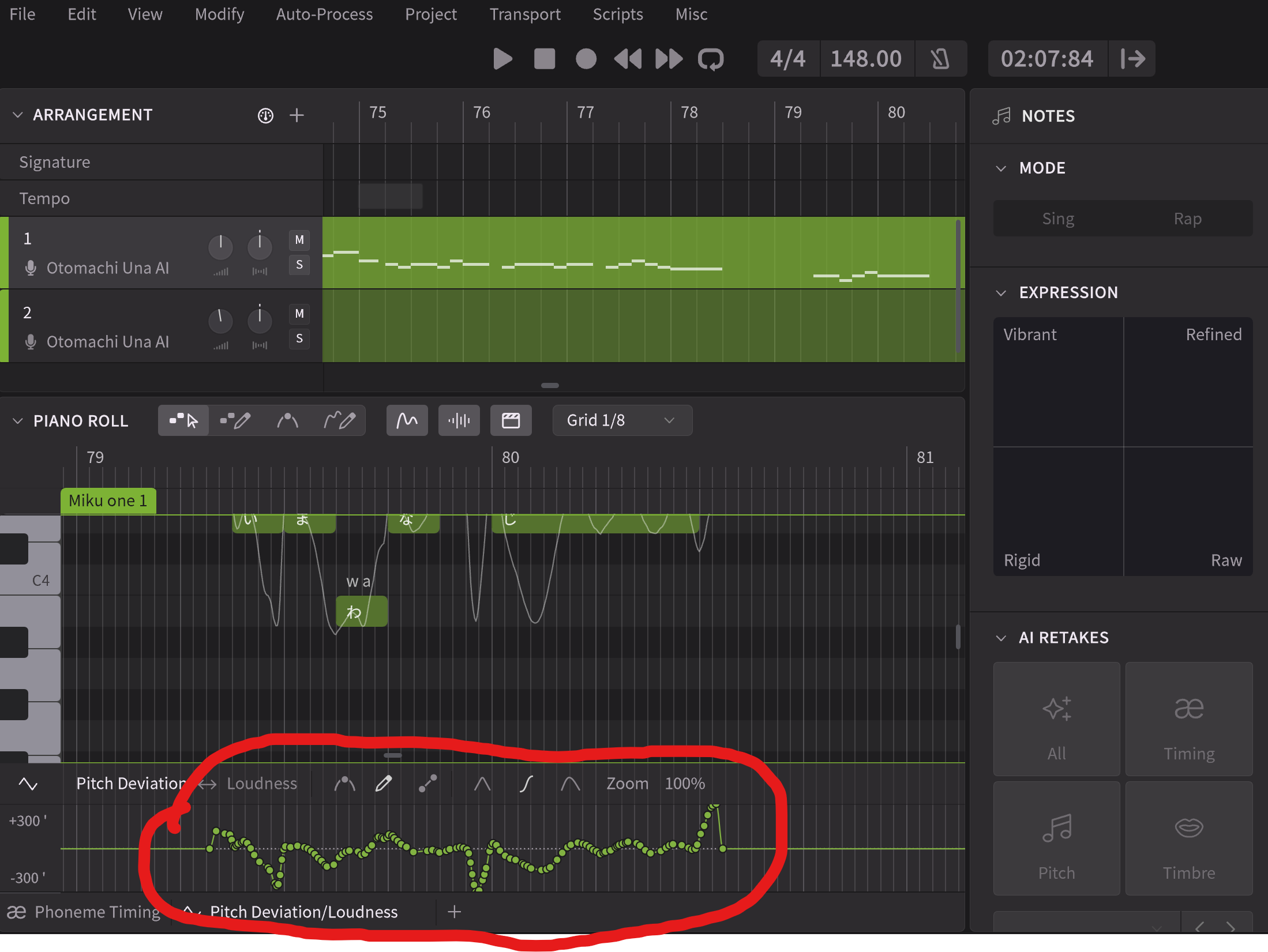
Task: Click the AI Retakes Pitch button
Action: [x=1056, y=838]
